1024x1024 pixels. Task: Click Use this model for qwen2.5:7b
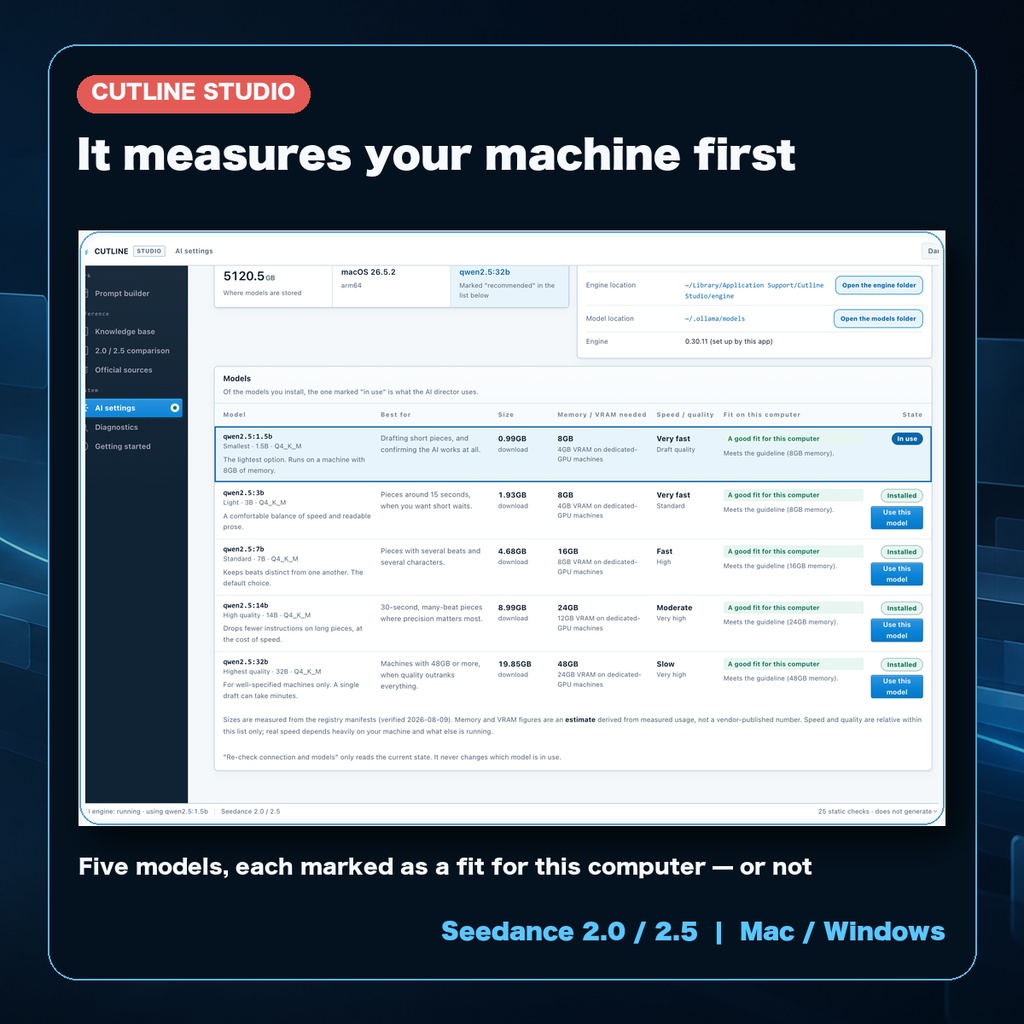896,574
